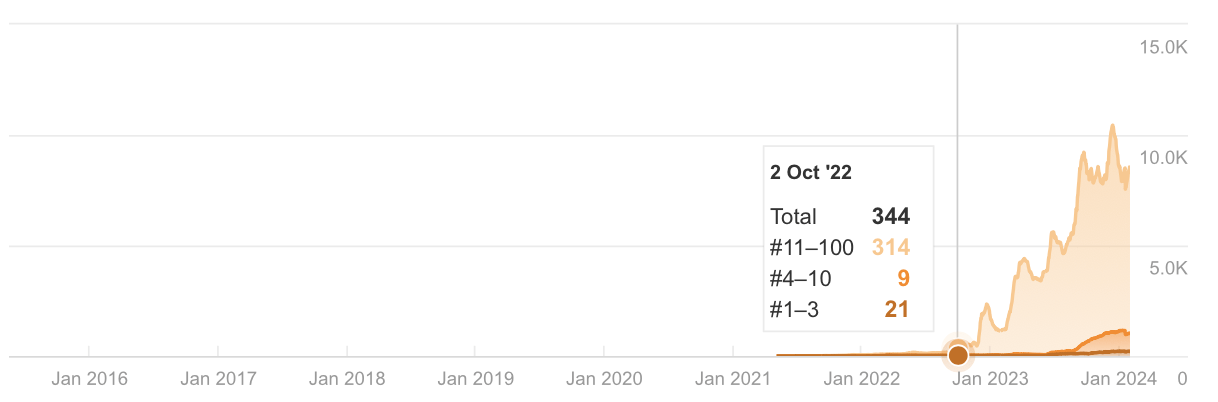Viewport: 1218px width, 402px height.
Task: Click the Jan 2024 axis label
Action: click(1119, 379)
